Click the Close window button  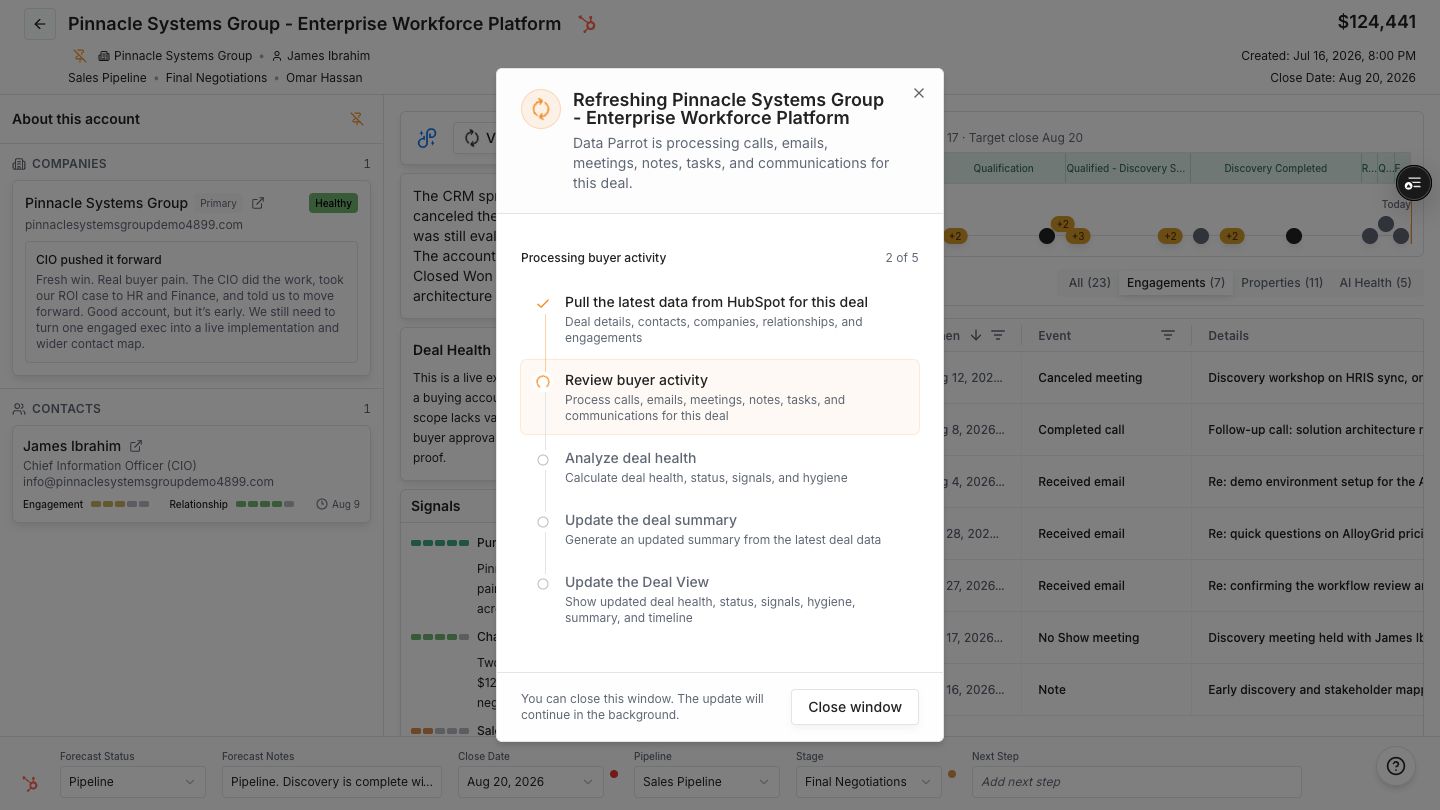[x=855, y=707]
